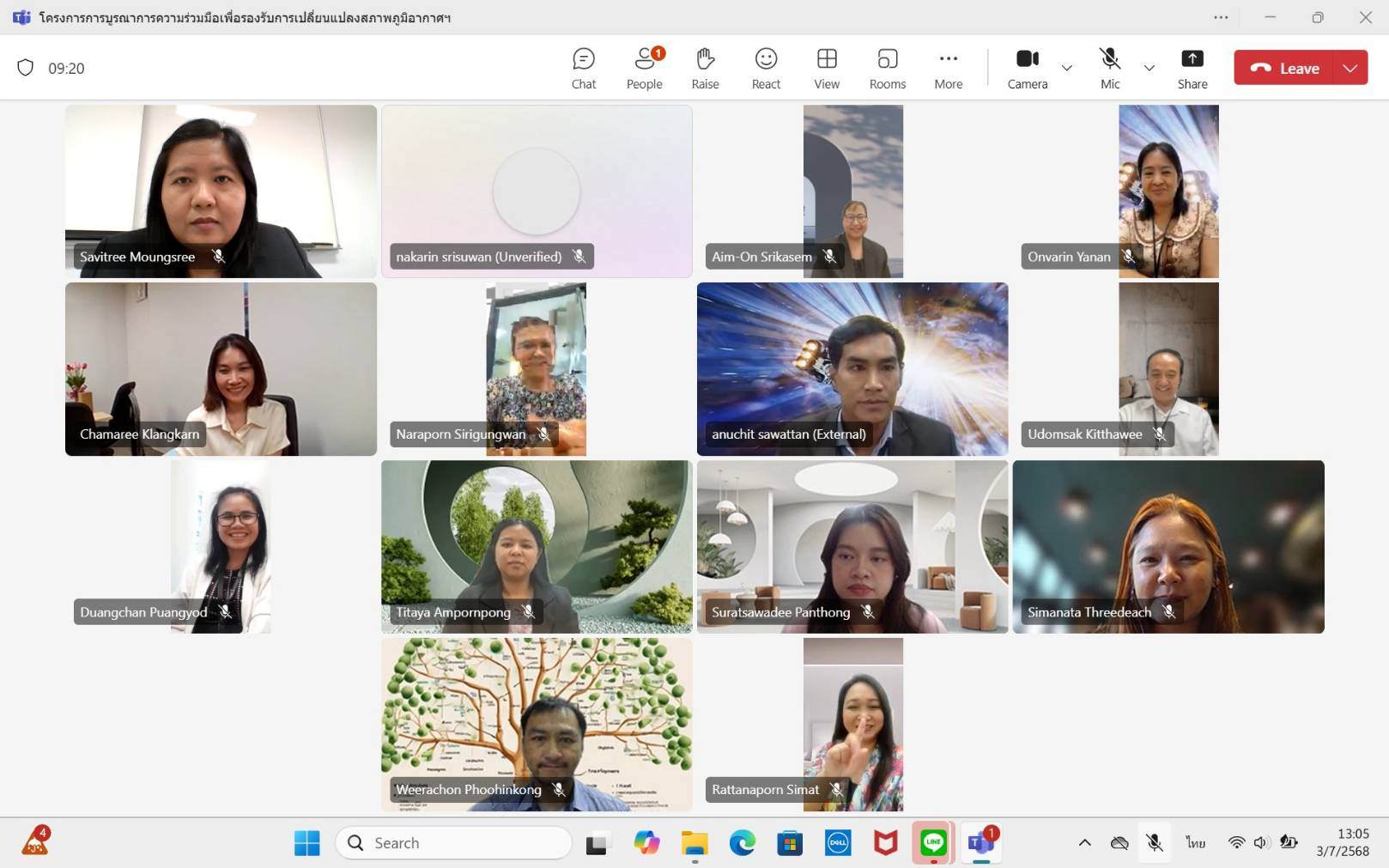Raise your hand in the meeting

point(705,68)
